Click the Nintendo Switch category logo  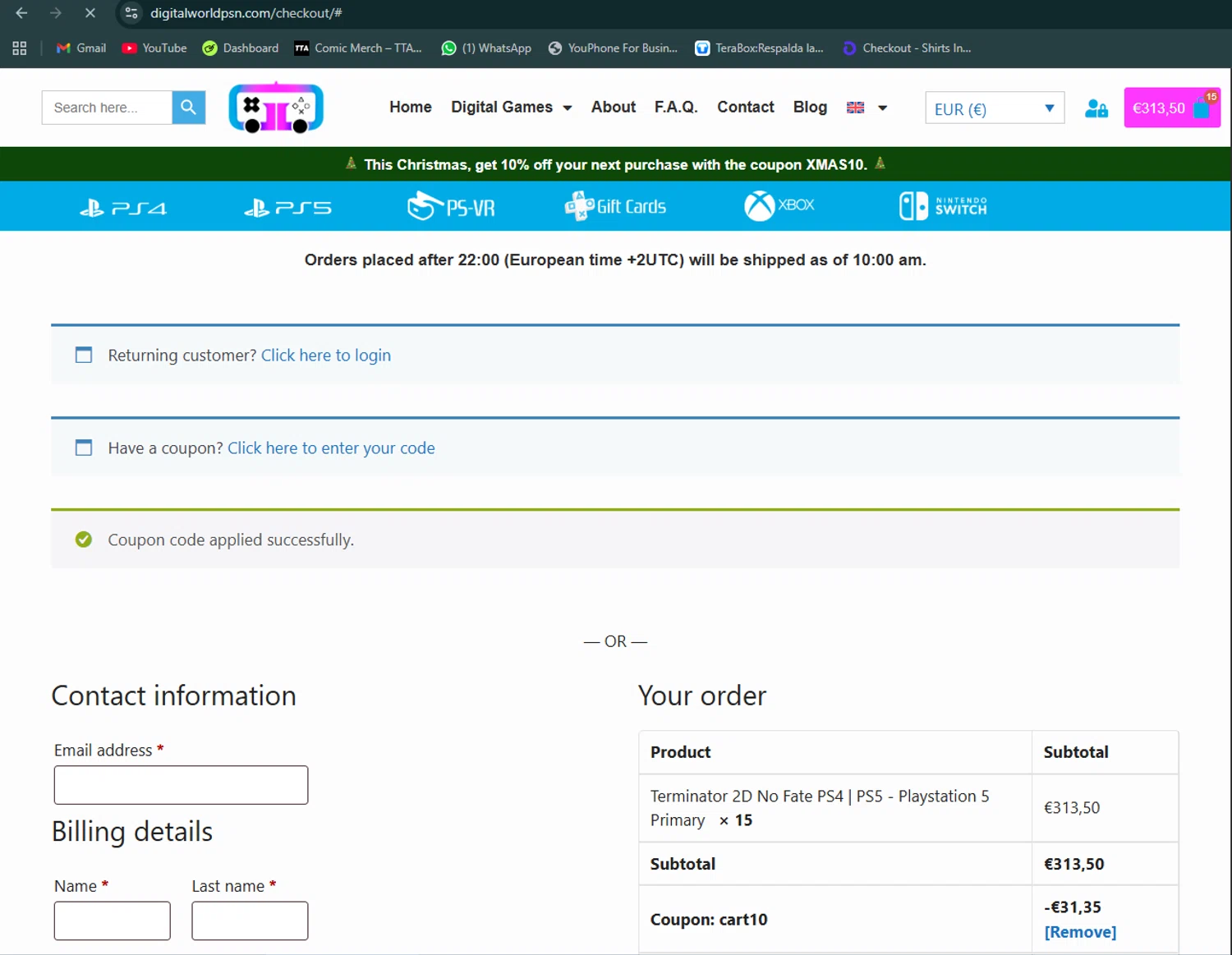pos(943,206)
